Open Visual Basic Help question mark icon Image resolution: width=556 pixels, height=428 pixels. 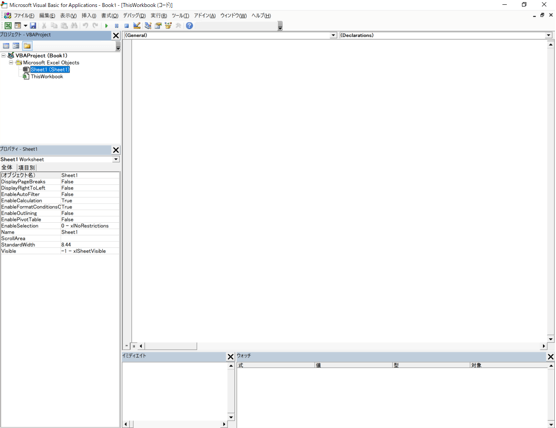click(x=189, y=26)
